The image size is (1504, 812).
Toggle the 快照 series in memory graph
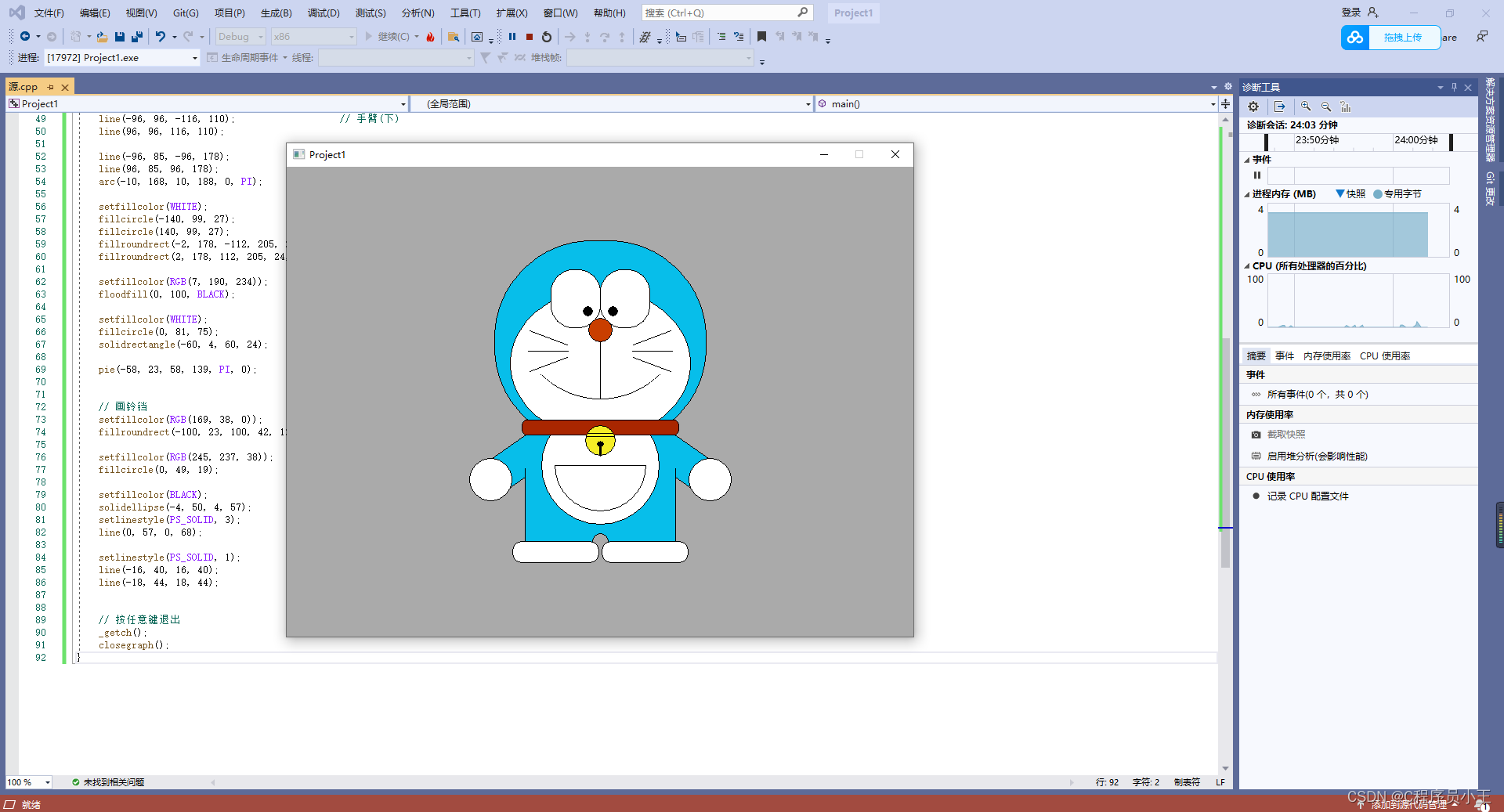(1350, 193)
